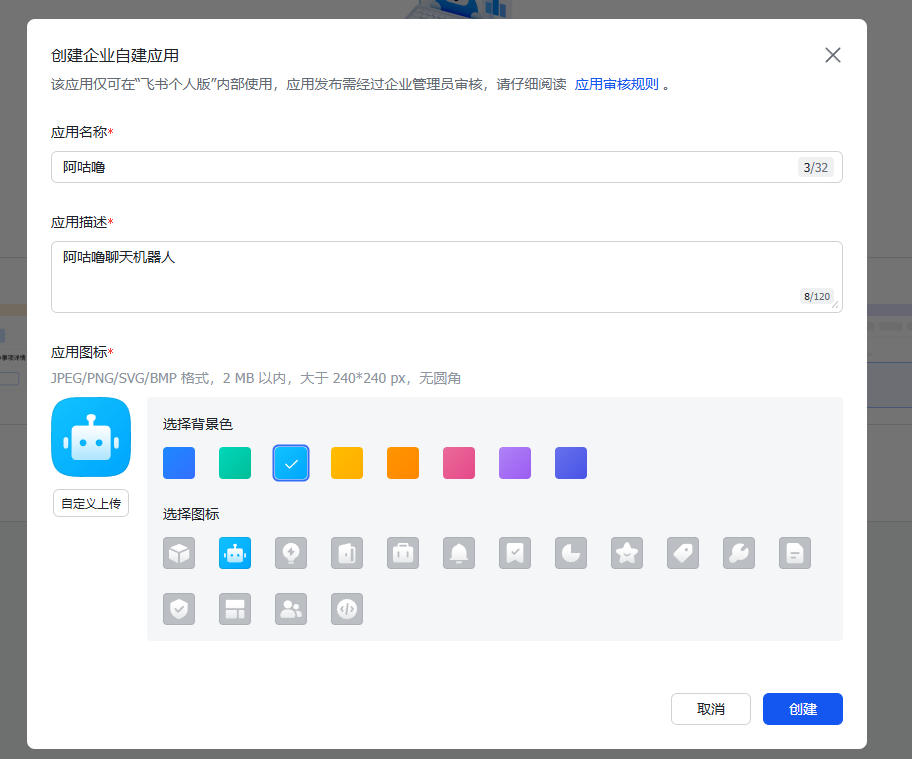This screenshot has height=759, width=912.
Task: Select the robot icon for the app
Action: click(235, 553)
